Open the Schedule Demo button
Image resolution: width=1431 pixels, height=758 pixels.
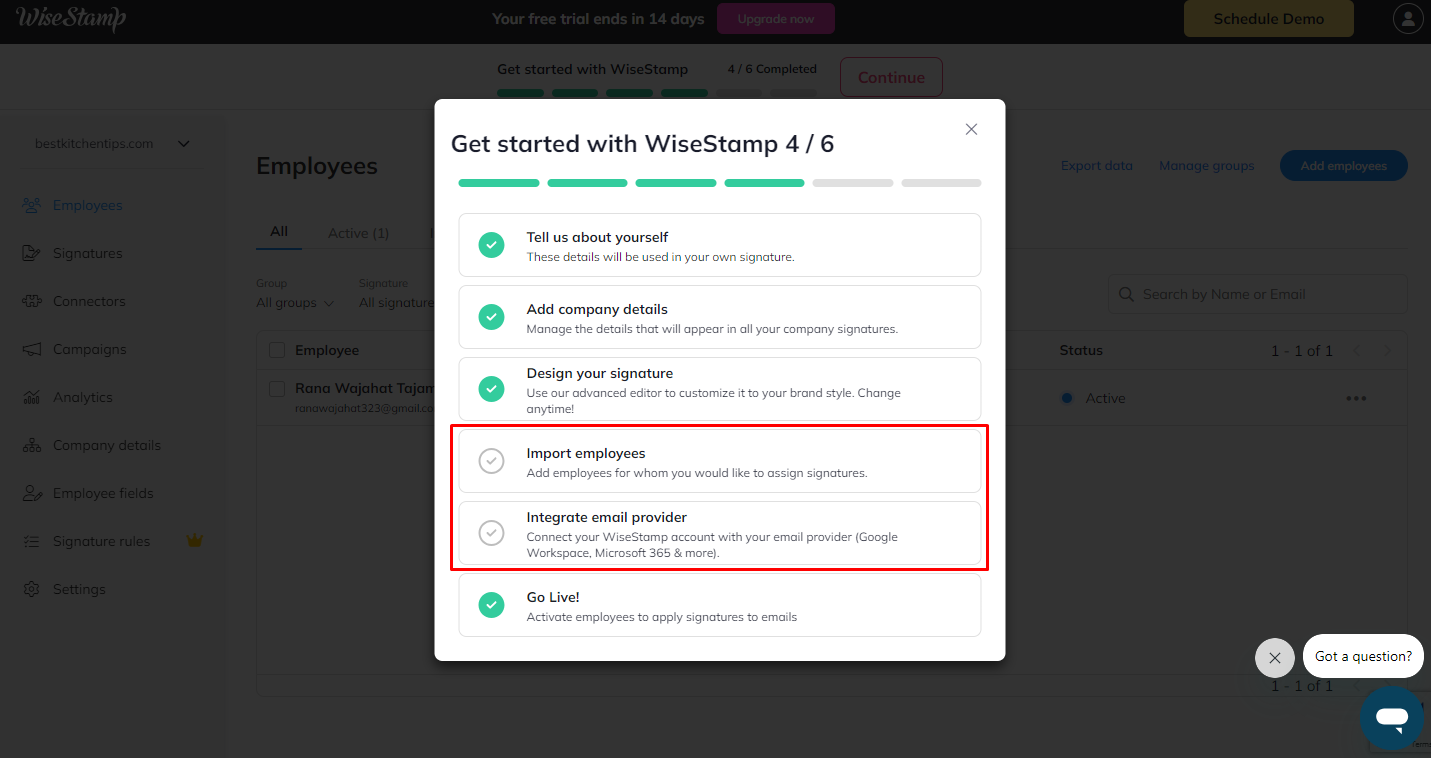pyautogui.click(x=1268, y=19)
